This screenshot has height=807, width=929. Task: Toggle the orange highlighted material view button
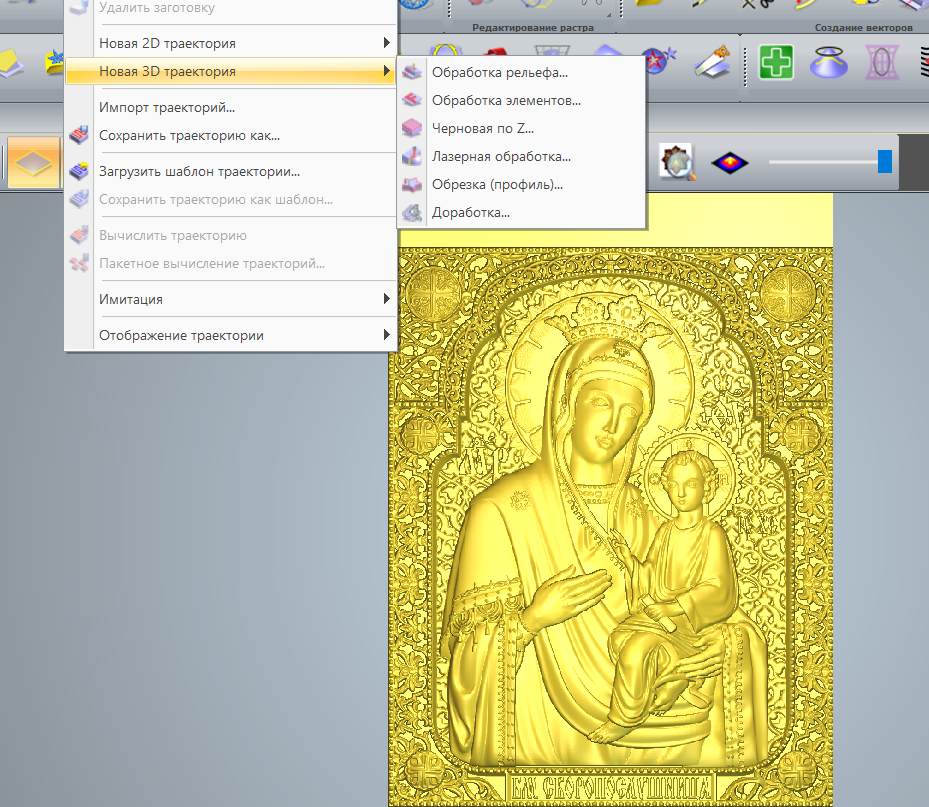[34, 162]
